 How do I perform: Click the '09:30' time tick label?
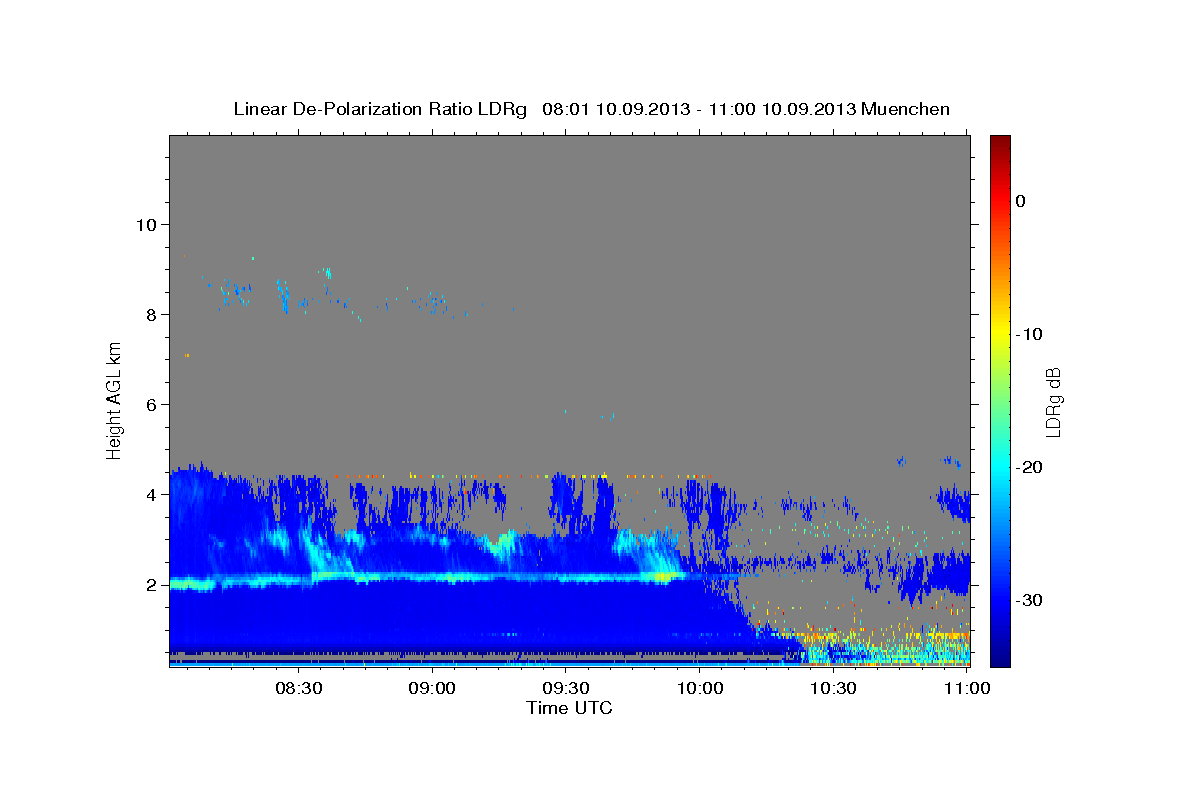[565, 689]
